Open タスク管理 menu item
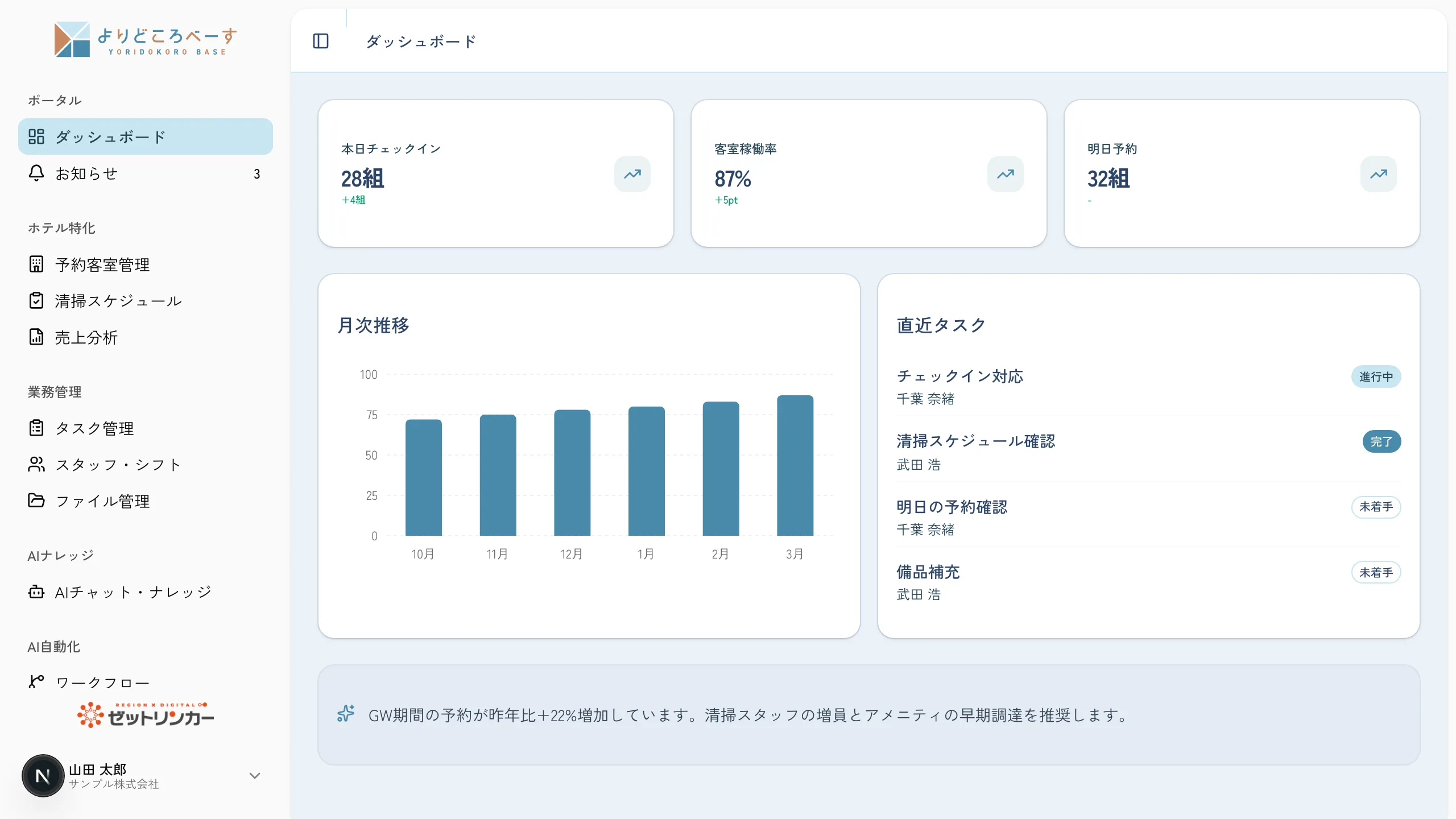The image size is (1456, 819). pyautogui.click(x=146, y=428)
